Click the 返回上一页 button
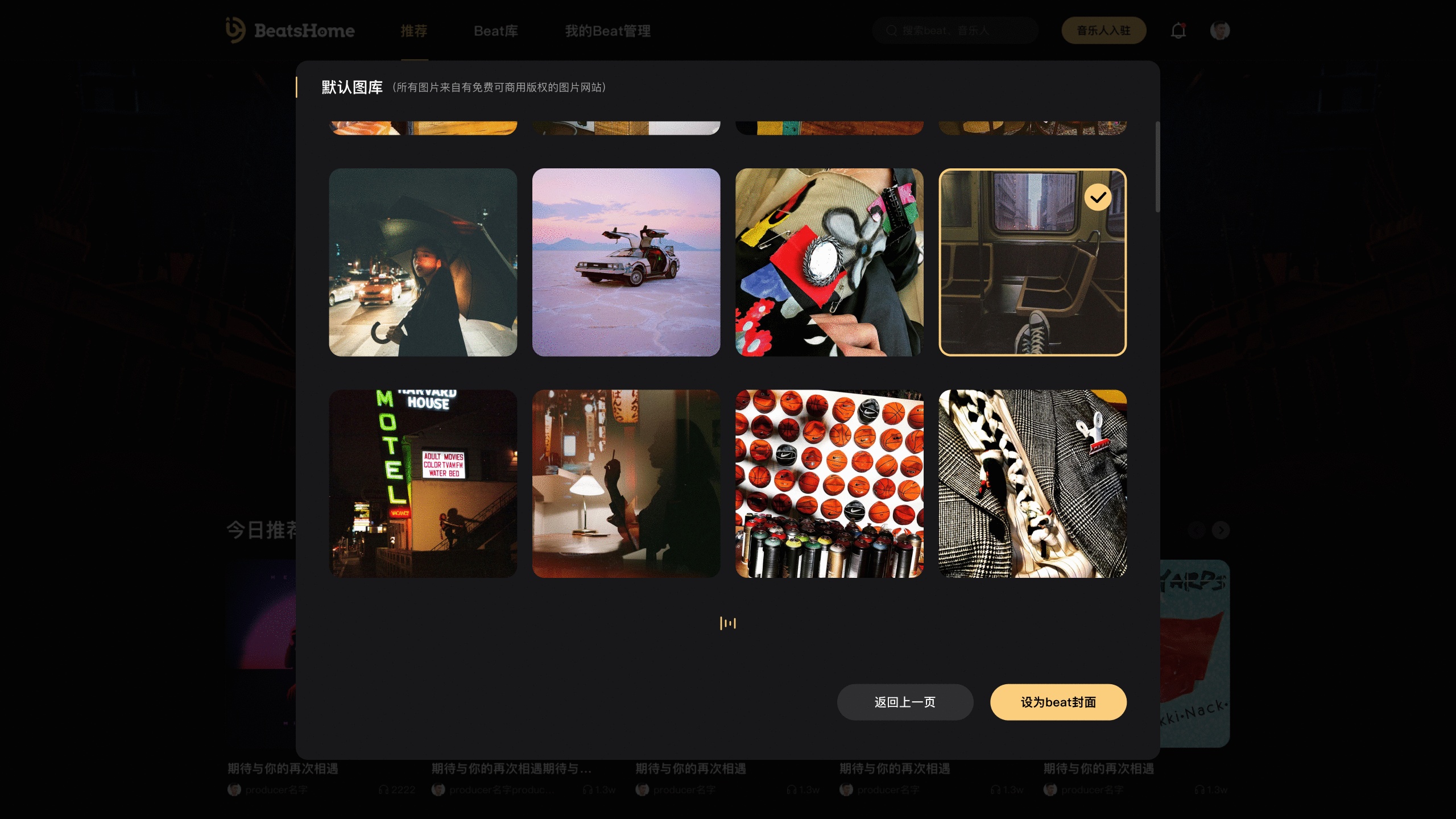This screenshot has height=819, width=1456. pyautogui.click(x=905, y=702)
